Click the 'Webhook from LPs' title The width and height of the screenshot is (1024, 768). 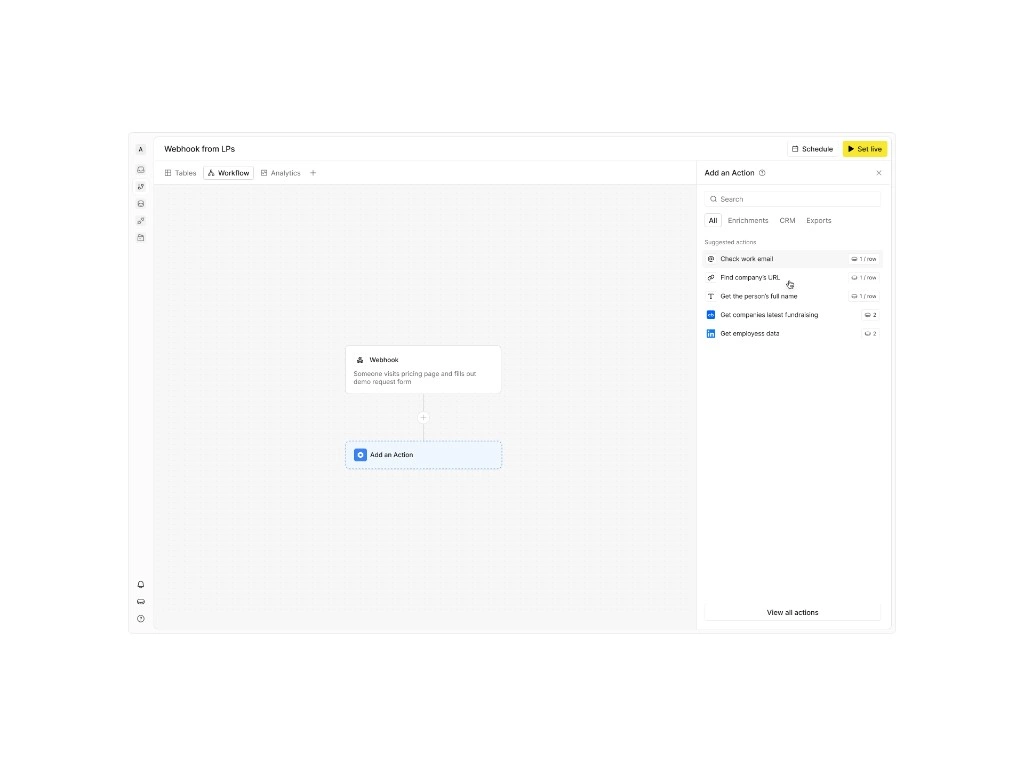199,149
